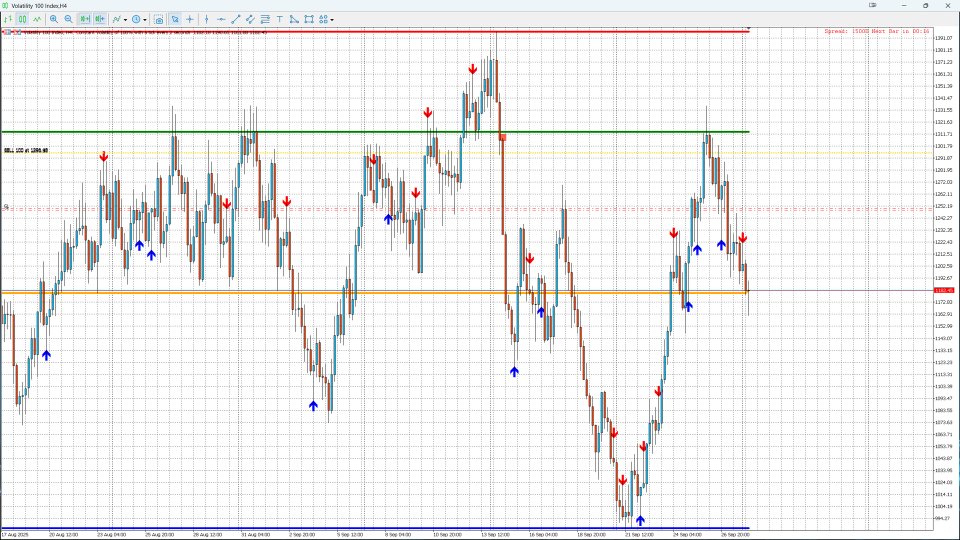The height and width of the screenshot is (540, 960).
Task: Click the 23 Aug 04:00 time label
Action: 111,534
